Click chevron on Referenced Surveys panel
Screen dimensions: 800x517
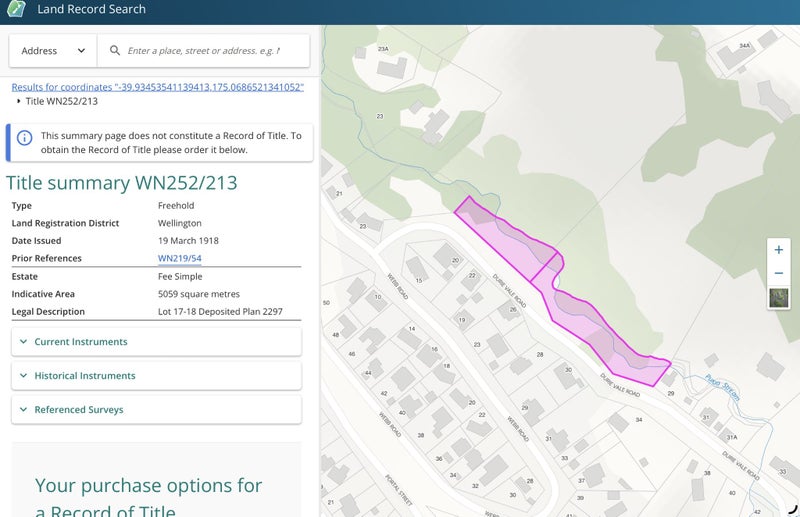pyautogui.click(x=23, y=410)
